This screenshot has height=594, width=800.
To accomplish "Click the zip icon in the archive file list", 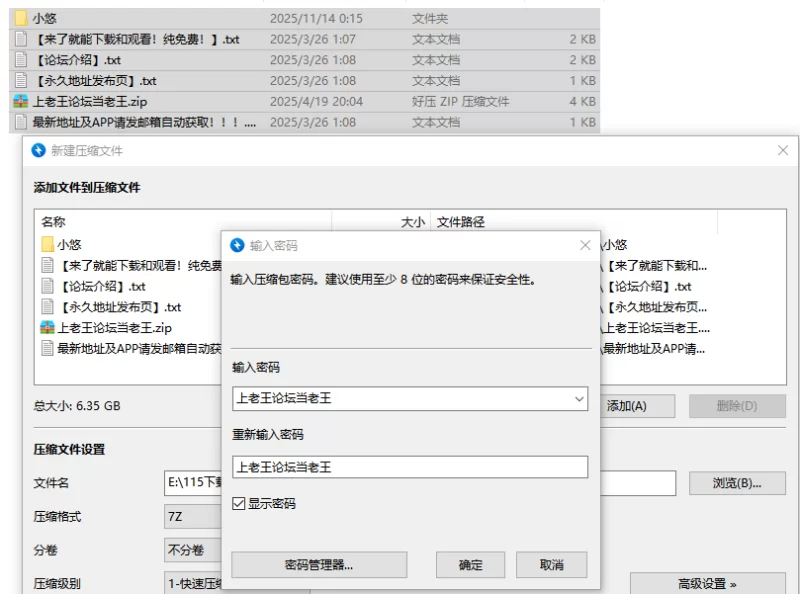I will pyautogui.click(x=47, y=328).
